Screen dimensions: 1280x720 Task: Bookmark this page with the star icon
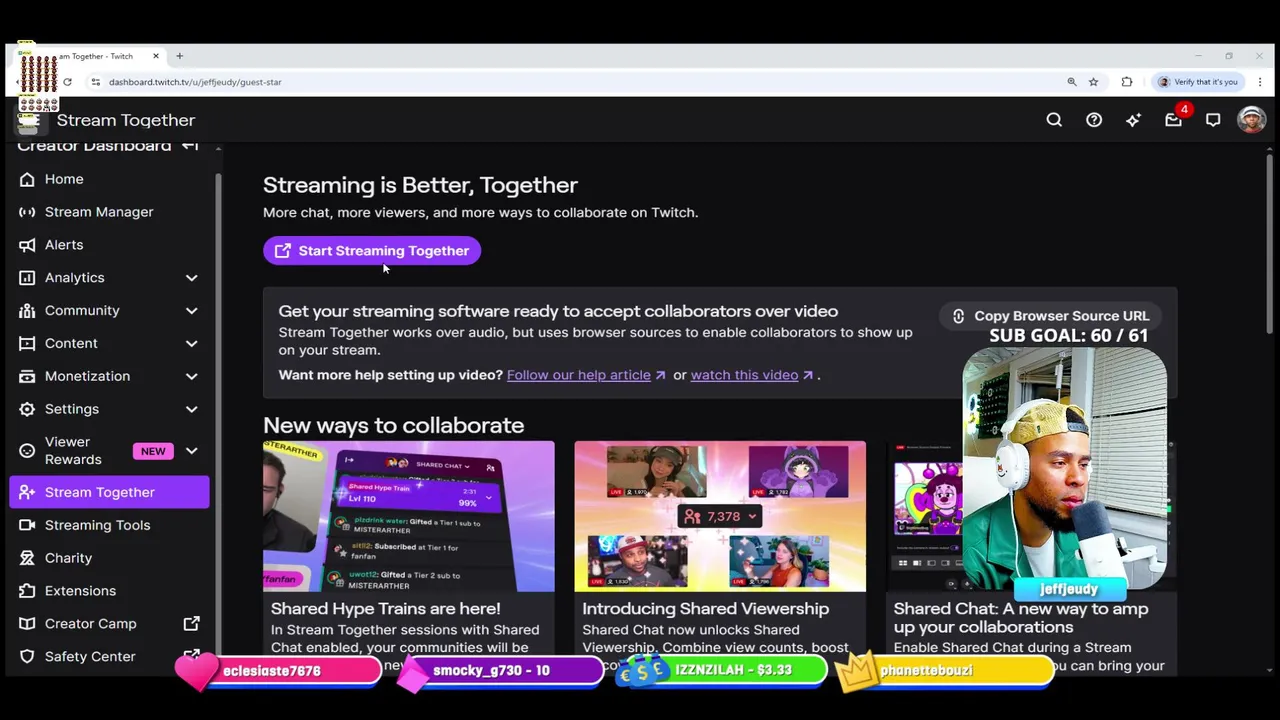[x=1093, y=82]
